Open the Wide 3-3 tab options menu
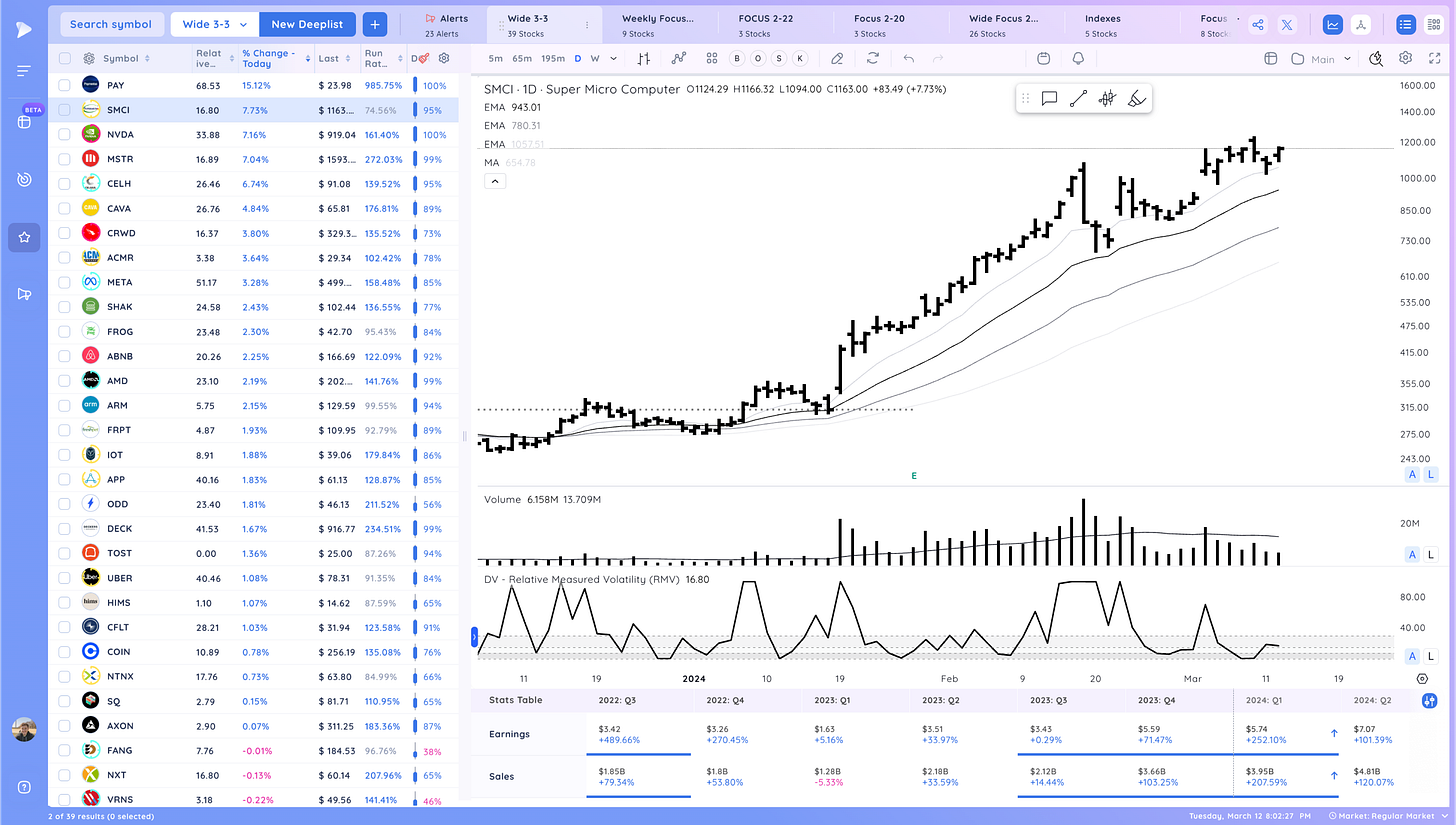 pyautogui.click(x=587, y=25)
